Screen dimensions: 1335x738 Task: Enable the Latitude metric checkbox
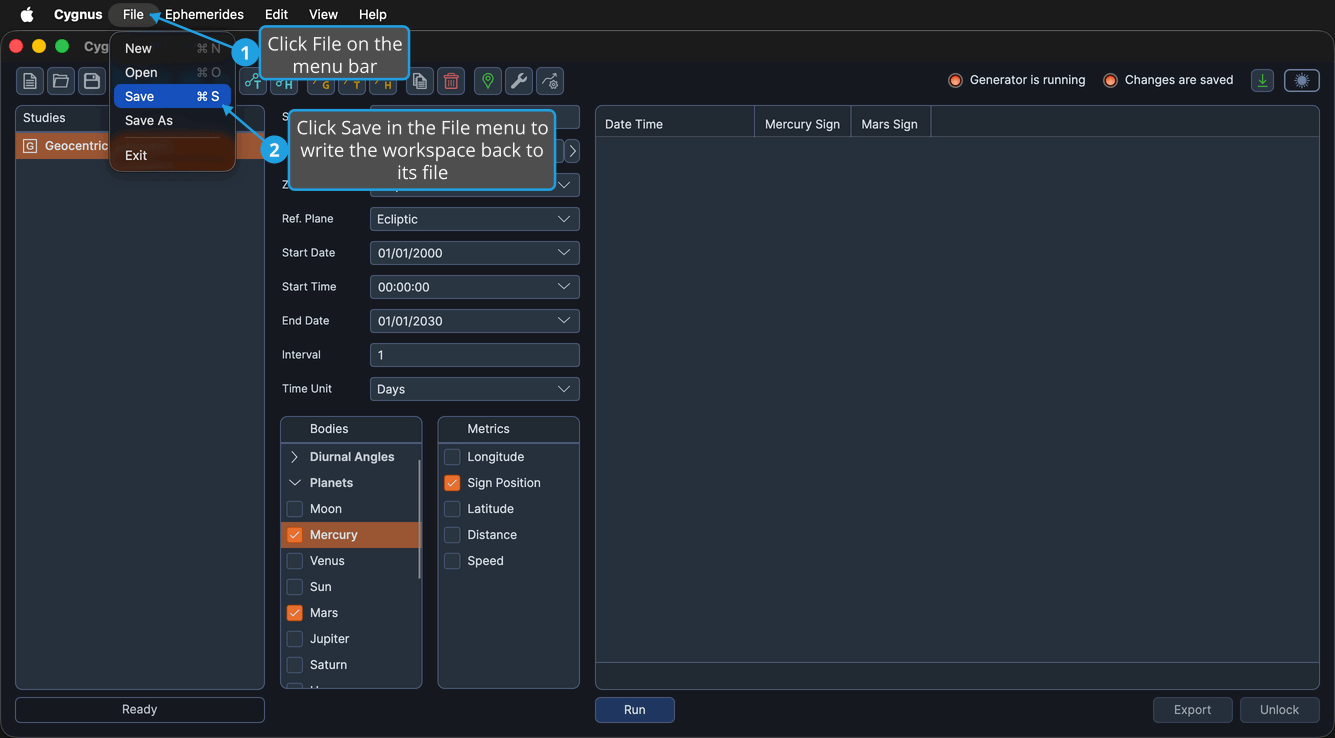click(x=452, y=509)
